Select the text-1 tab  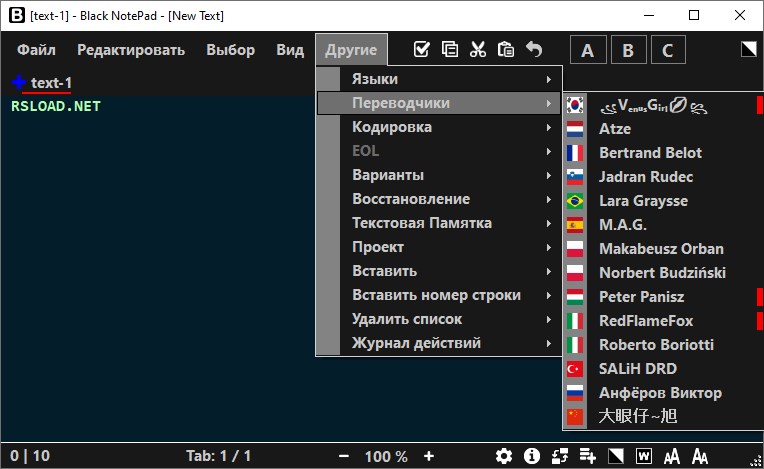pyautogui.click(x=51, y=83)
